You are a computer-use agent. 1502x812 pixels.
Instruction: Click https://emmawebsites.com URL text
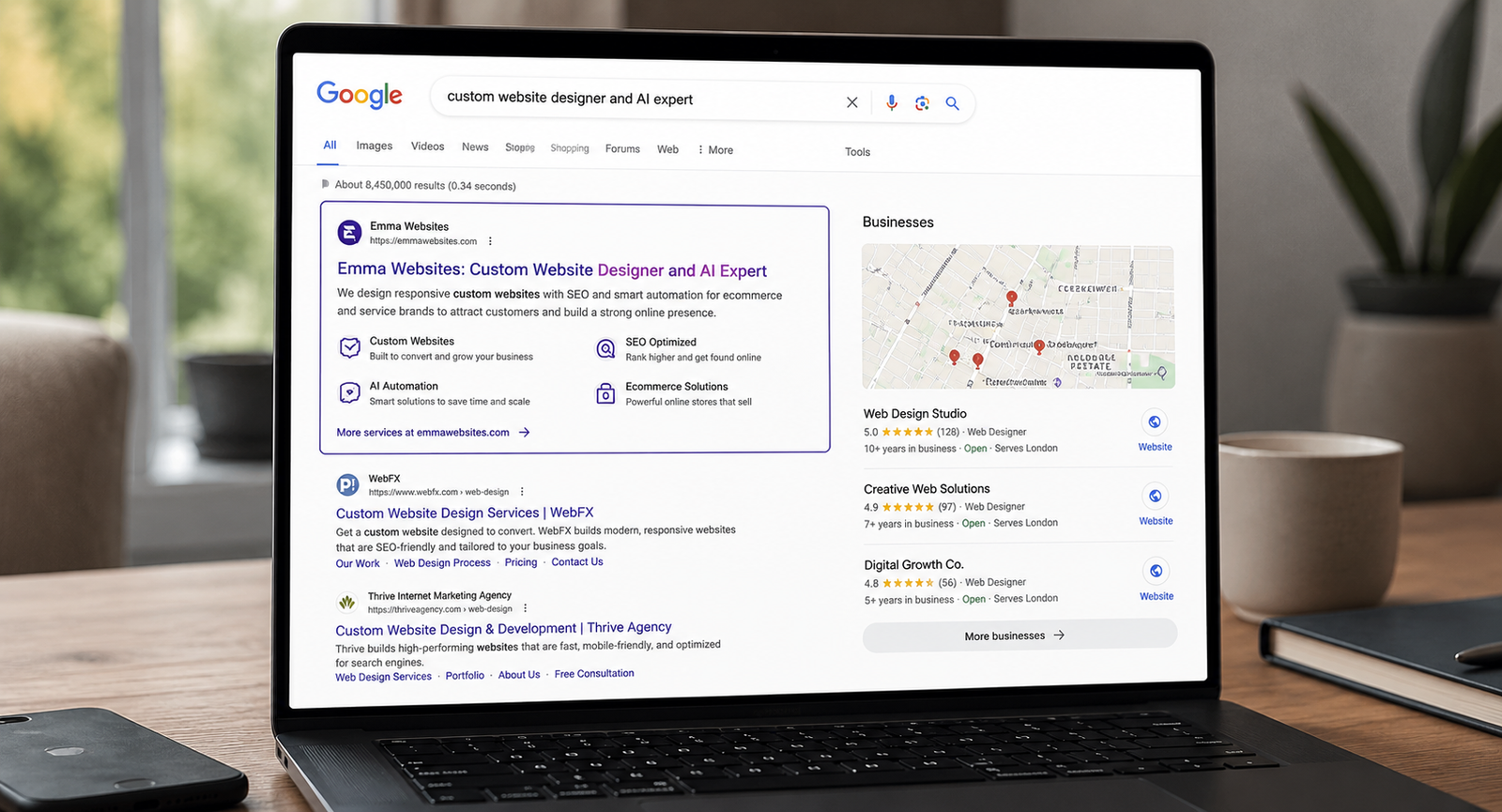tap(423, 241)
